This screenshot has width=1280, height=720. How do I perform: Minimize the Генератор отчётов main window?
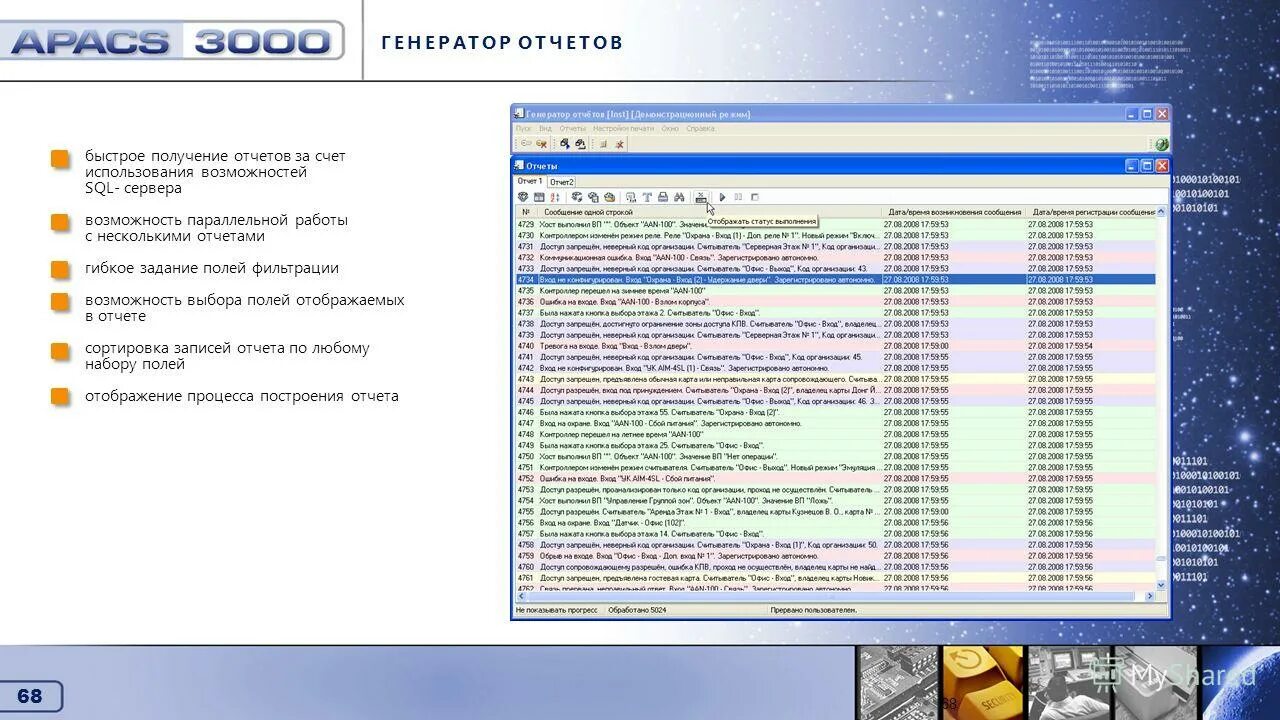coord(1132,114)
